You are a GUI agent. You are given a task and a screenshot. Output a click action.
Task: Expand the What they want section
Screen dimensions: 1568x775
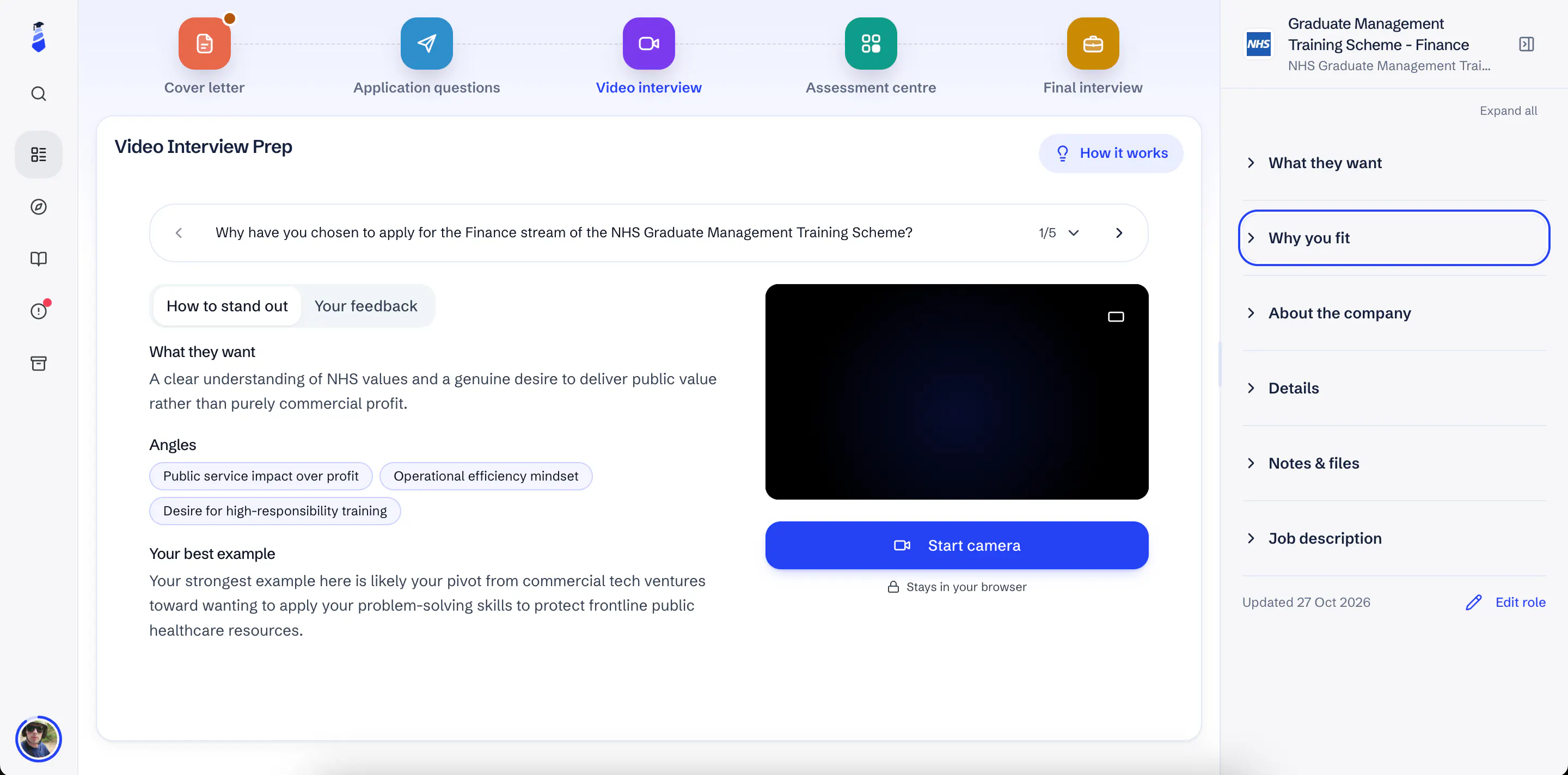pyautogui.click(x=1394, y=163)
